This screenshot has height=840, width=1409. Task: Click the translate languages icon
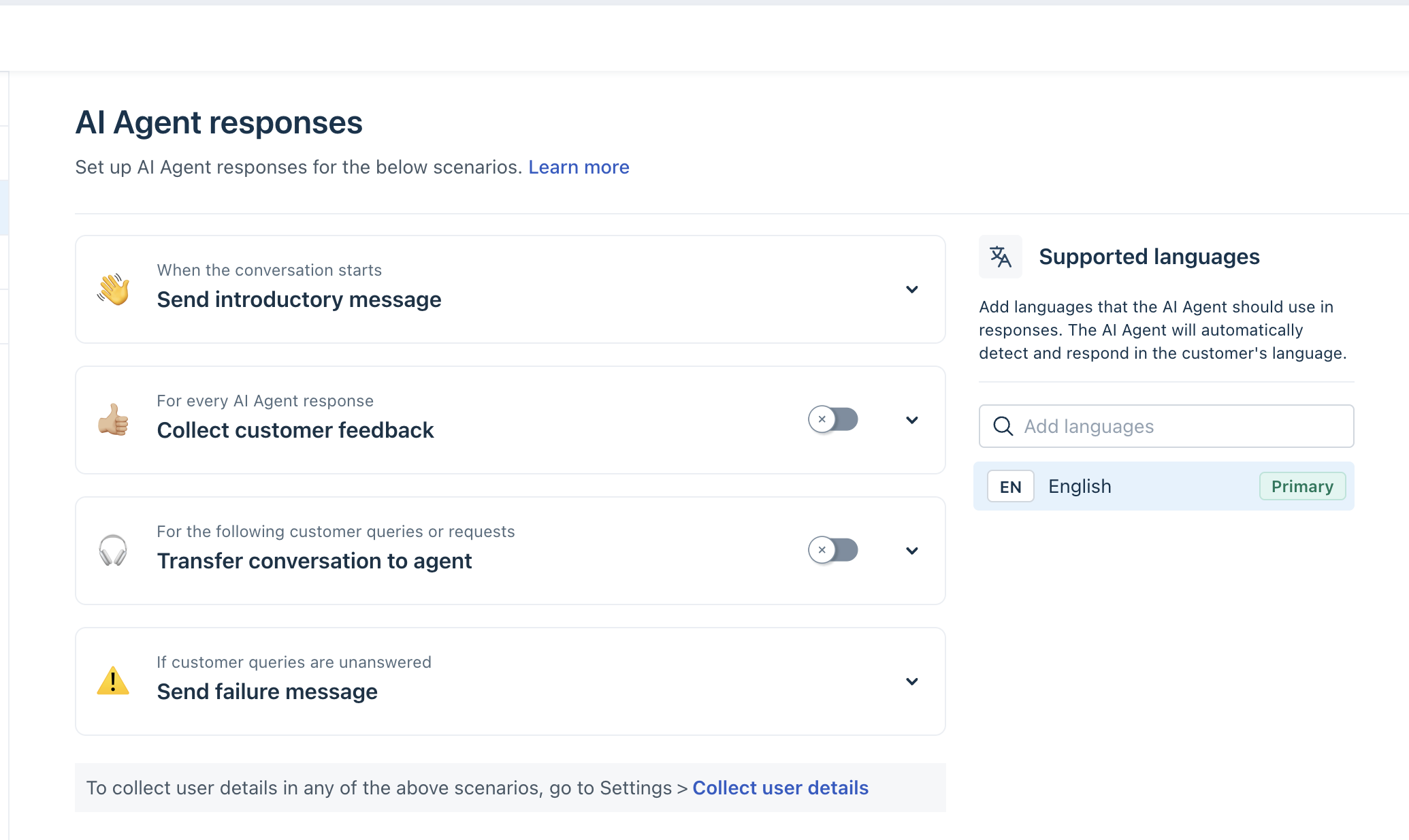1000,257
